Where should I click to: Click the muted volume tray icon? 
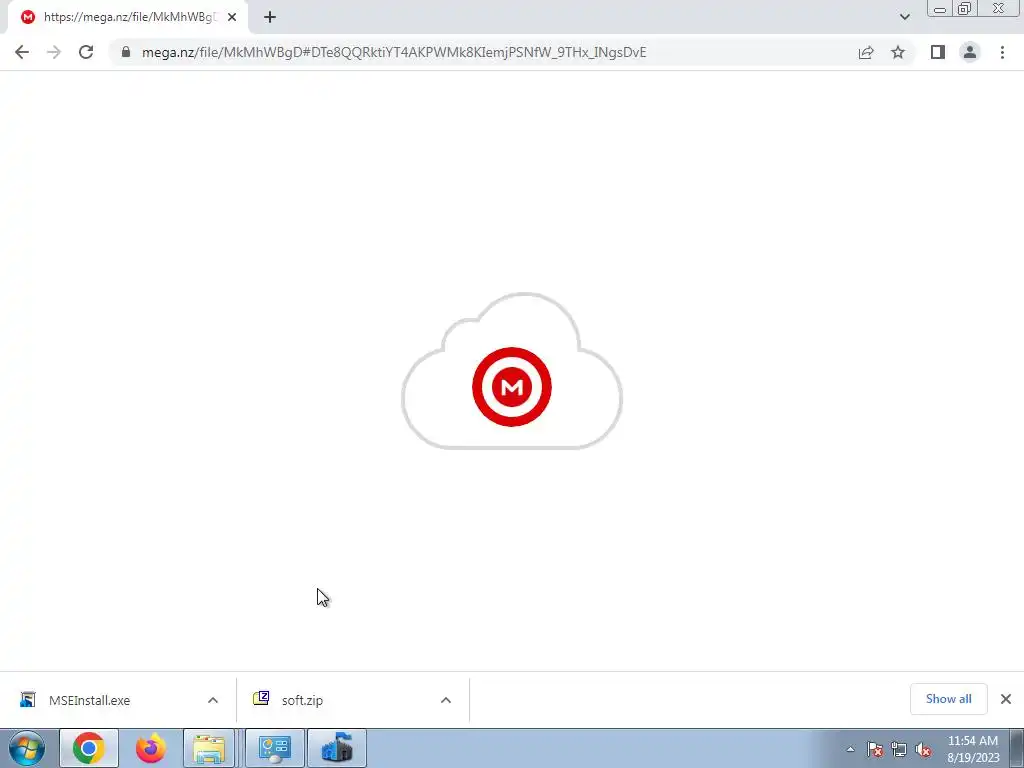923,750
